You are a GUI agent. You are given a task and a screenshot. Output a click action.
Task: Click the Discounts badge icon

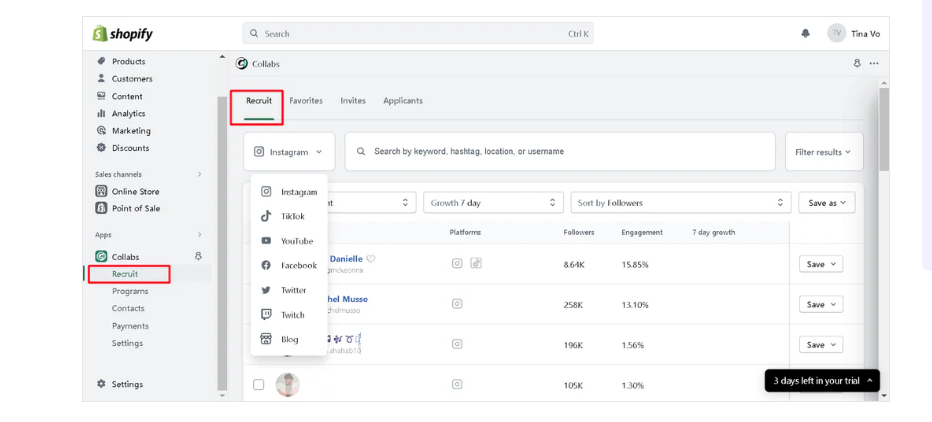pyautogui.click(x=101, y=147)
